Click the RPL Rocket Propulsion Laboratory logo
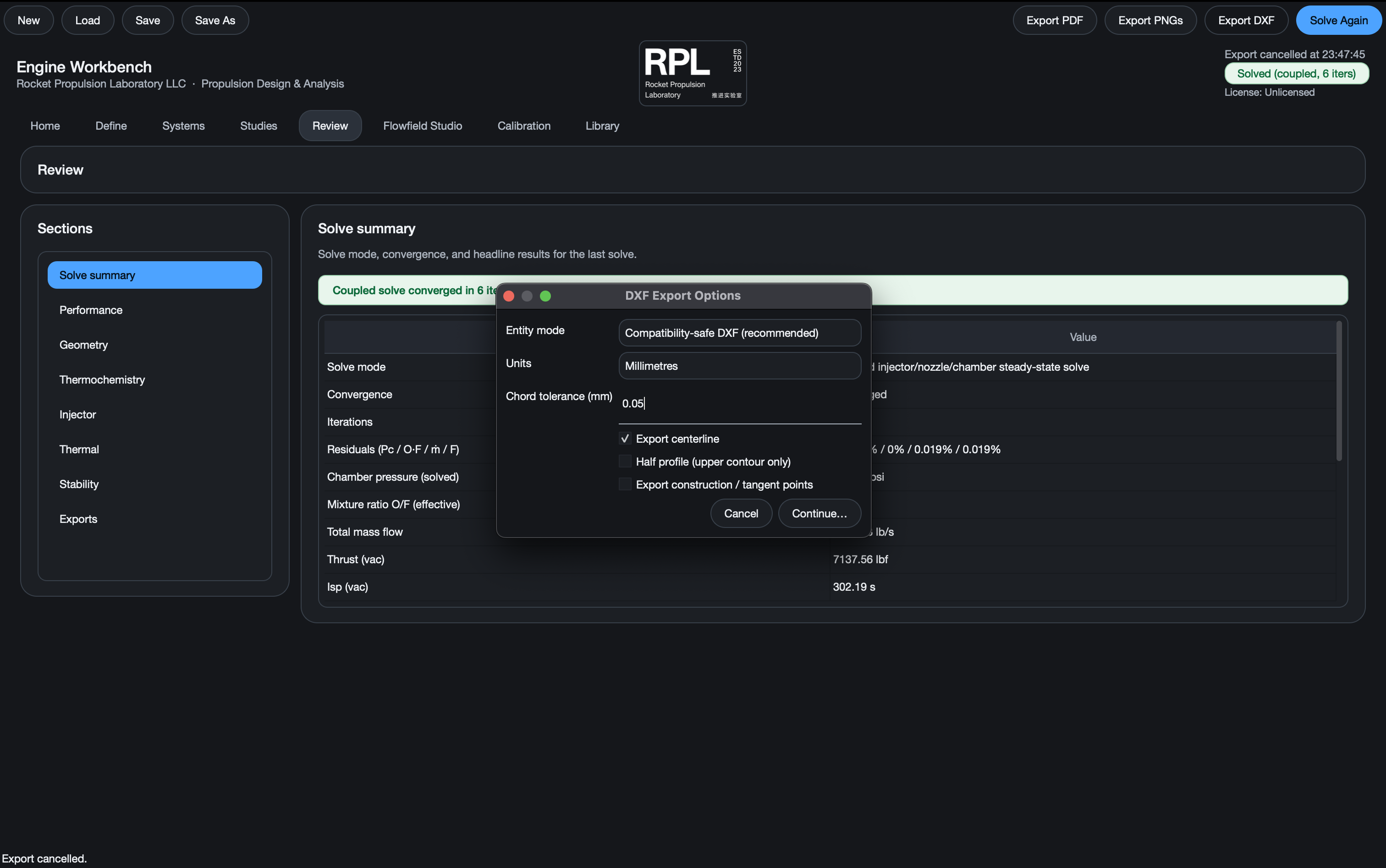This screenshot has height=868, width=1386. [x=693, y=73]
